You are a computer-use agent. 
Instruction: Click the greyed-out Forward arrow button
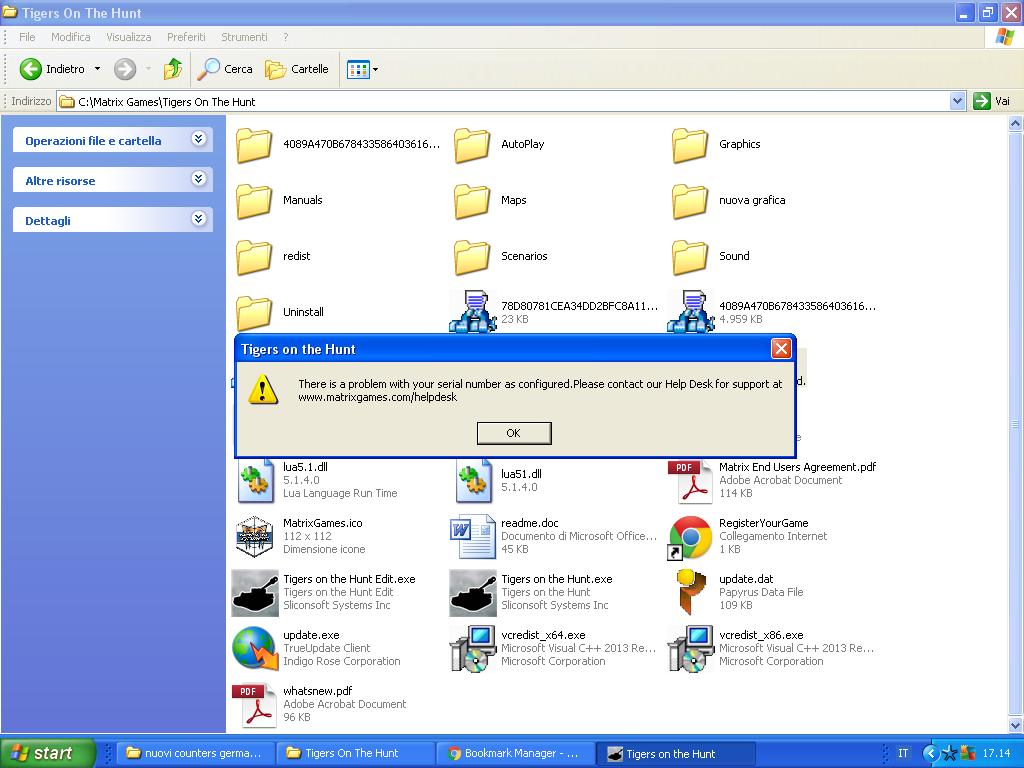(125, 69)
